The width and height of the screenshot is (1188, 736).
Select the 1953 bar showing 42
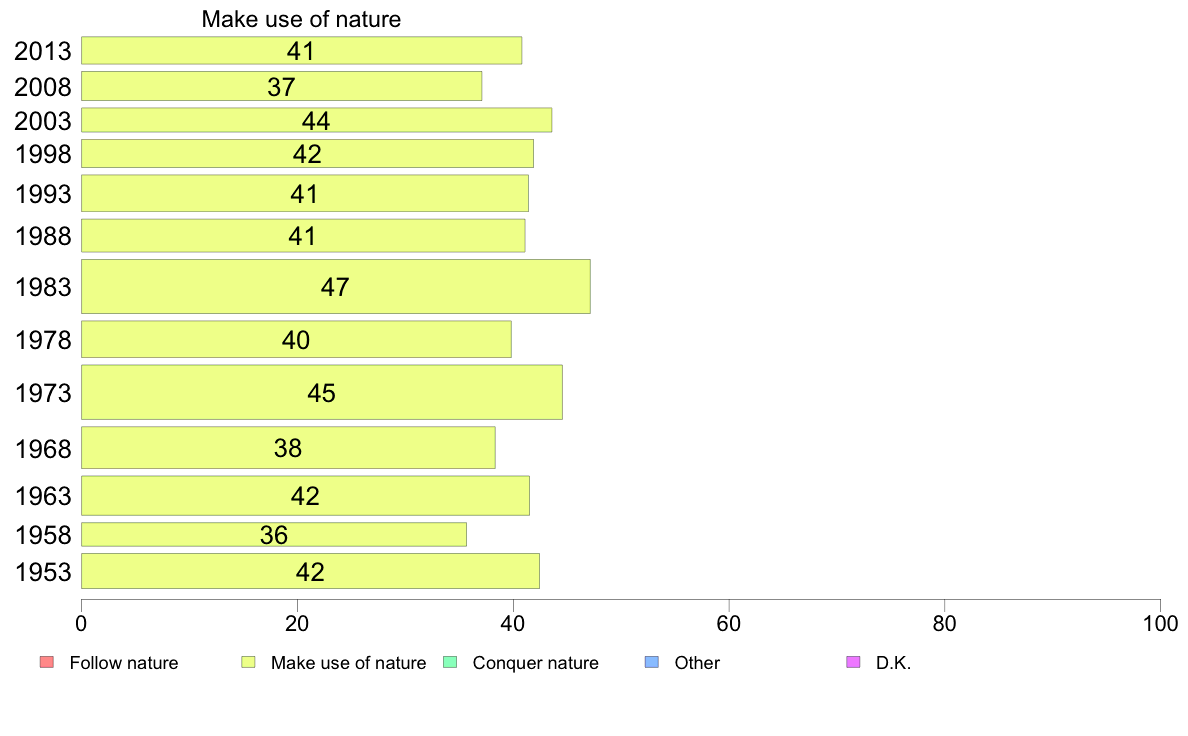310,572
